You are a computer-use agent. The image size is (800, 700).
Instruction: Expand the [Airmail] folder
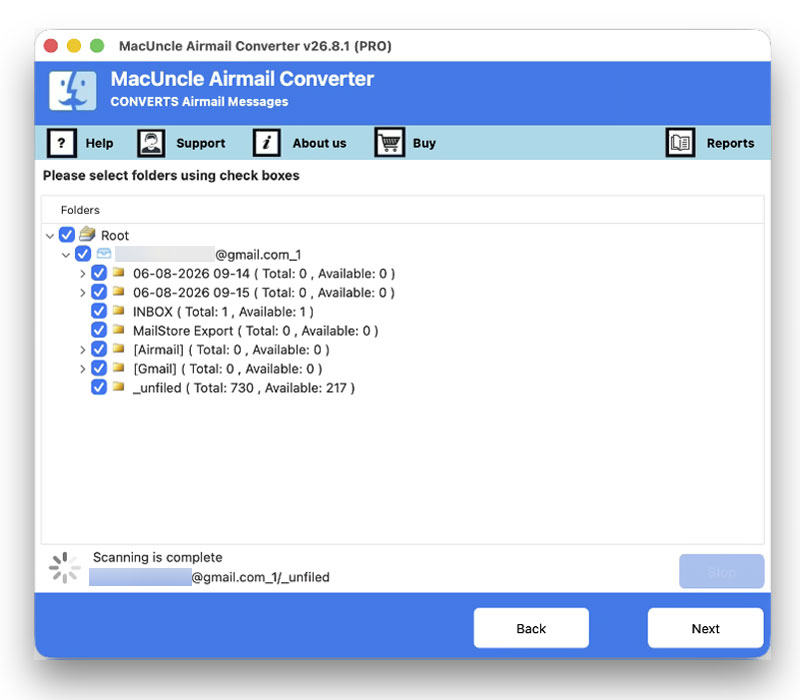[x=82, y=349]
